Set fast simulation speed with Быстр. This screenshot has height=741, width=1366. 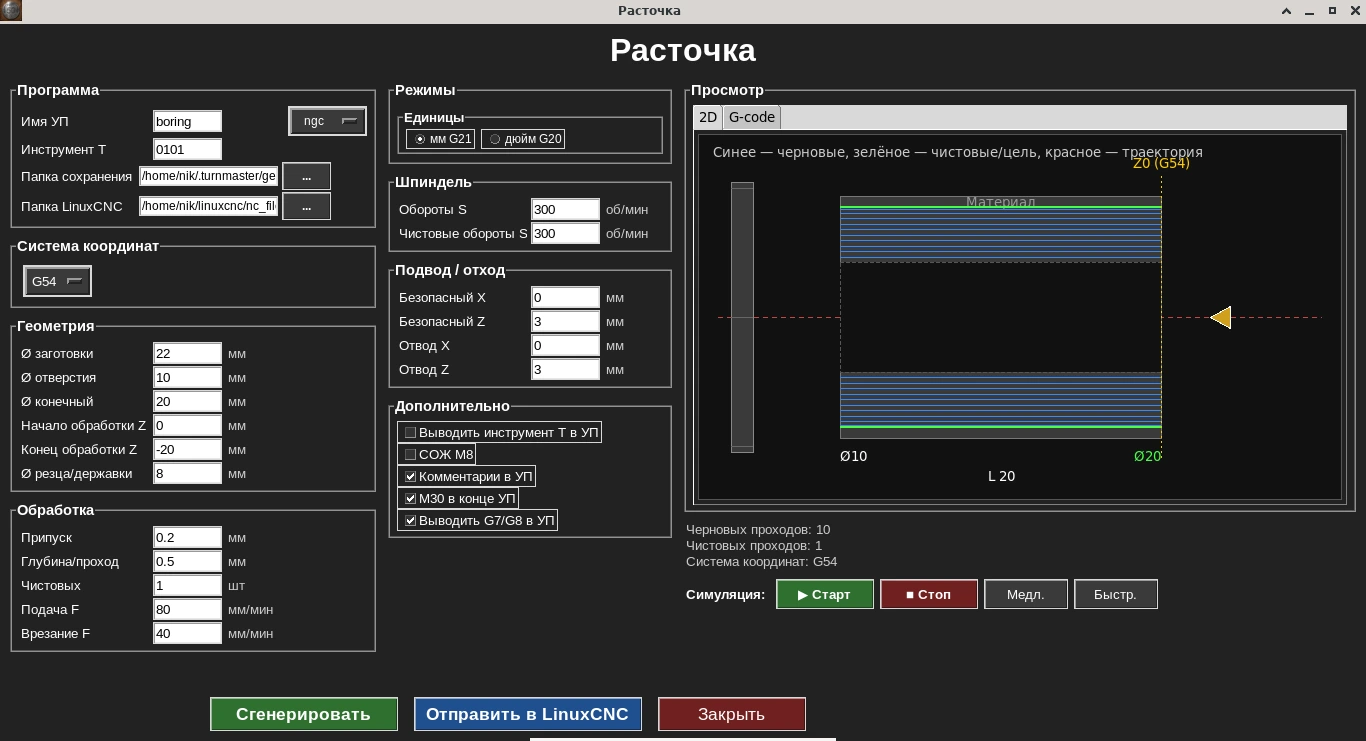click(1116, 594)
